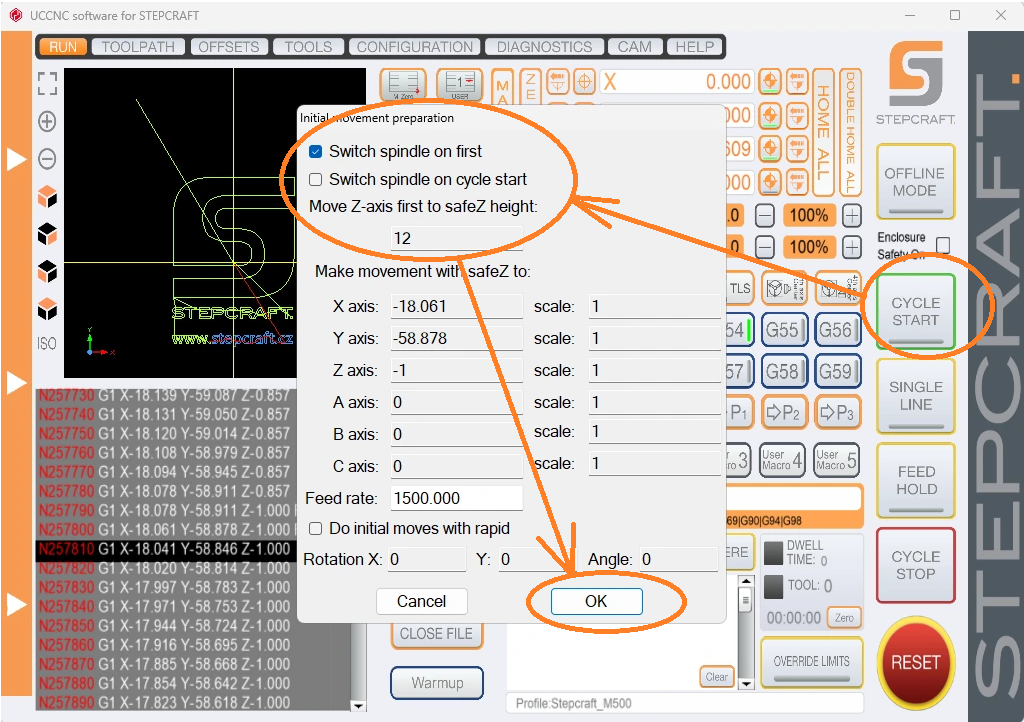Open the DIAGNOSTICS tab
Image resolution: width=1024 pixels, height=722 pixels.
point(545,47)
